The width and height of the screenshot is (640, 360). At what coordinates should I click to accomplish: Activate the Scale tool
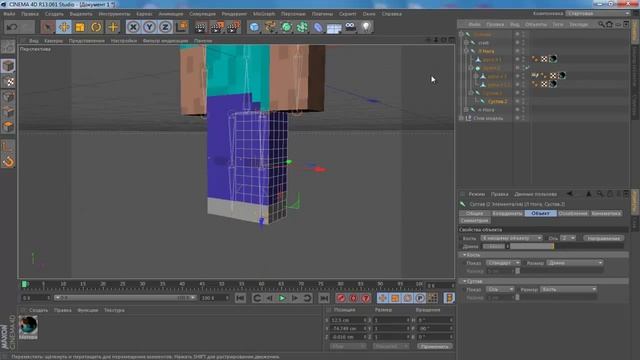80,27
